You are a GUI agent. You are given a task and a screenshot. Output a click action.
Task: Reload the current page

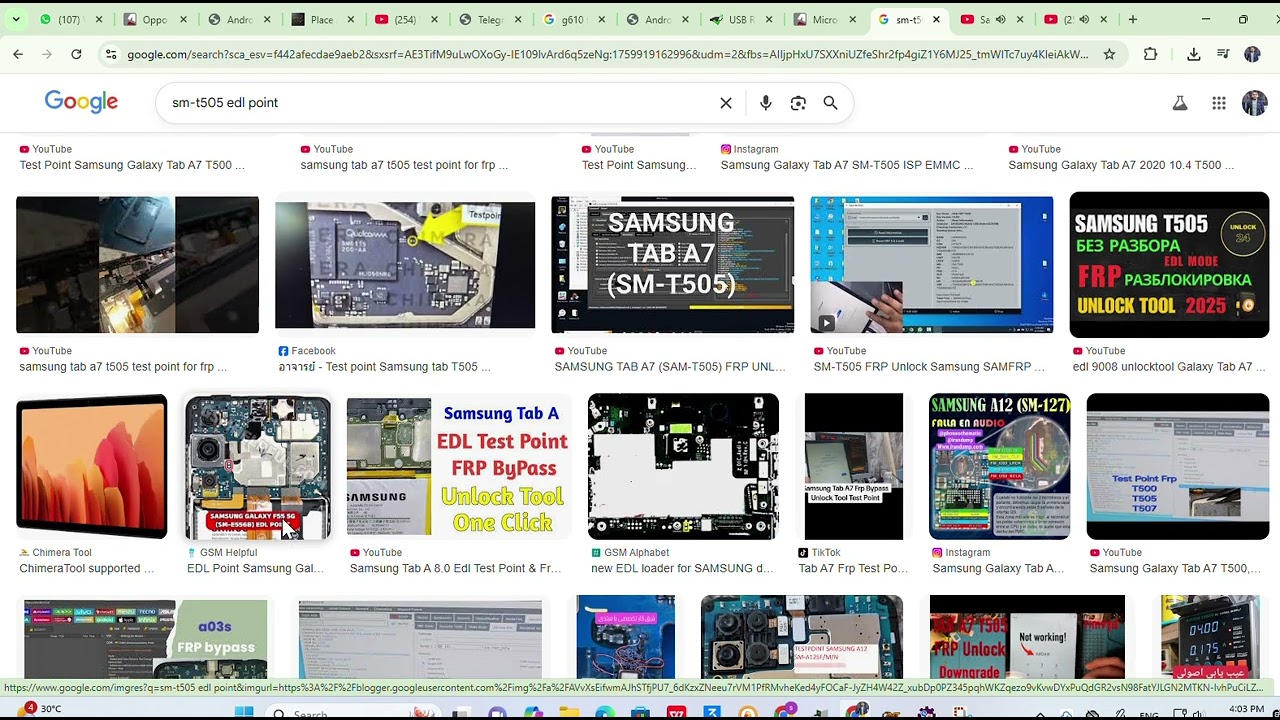[76, 55]
